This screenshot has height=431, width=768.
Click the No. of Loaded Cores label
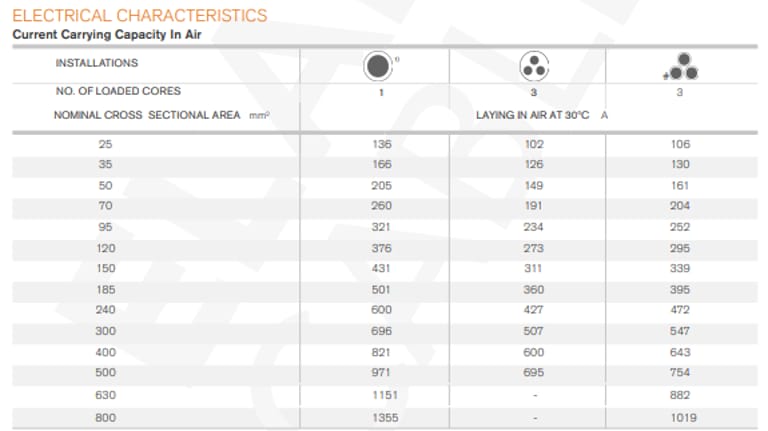118,91
